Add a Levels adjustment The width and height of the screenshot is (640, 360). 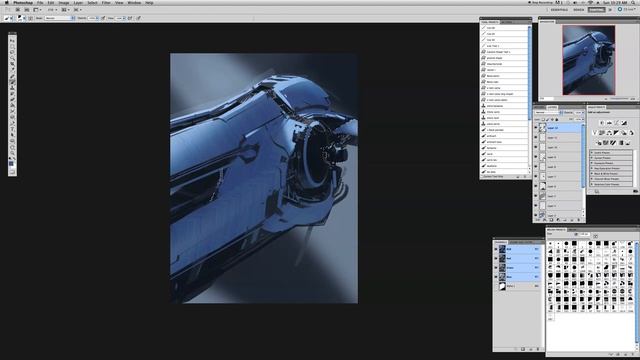pos(609,122)
